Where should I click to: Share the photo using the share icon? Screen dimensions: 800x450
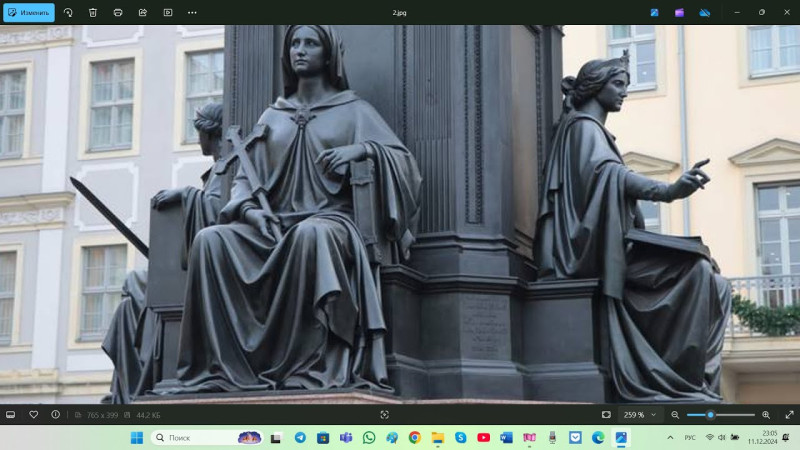pos(143,12)
